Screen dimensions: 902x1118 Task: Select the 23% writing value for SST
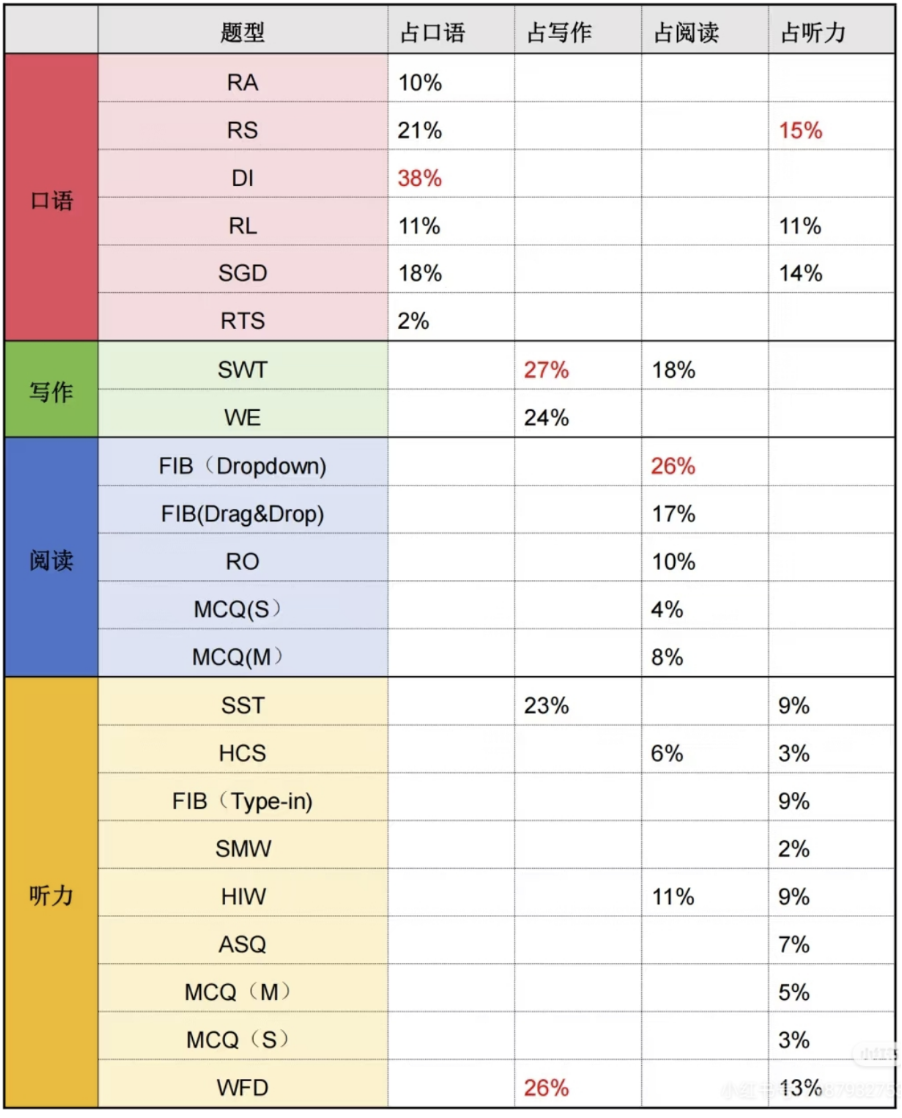pos(546,706)
